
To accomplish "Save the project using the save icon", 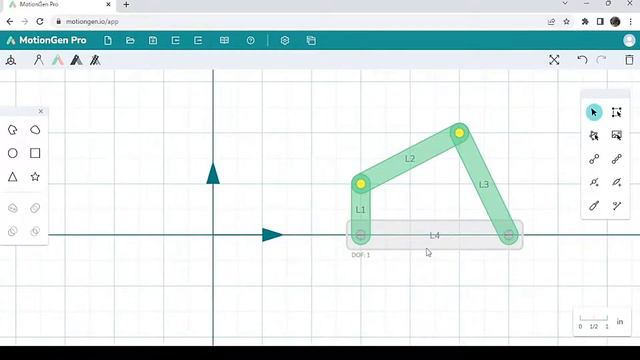I will (x=153, y=40).
